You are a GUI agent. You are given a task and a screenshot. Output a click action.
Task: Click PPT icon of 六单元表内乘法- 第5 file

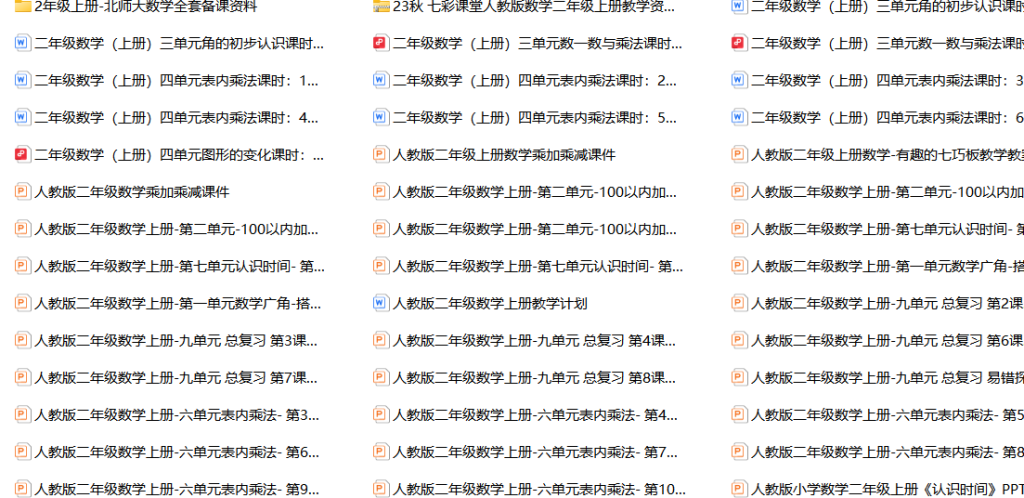click(739, 414)
